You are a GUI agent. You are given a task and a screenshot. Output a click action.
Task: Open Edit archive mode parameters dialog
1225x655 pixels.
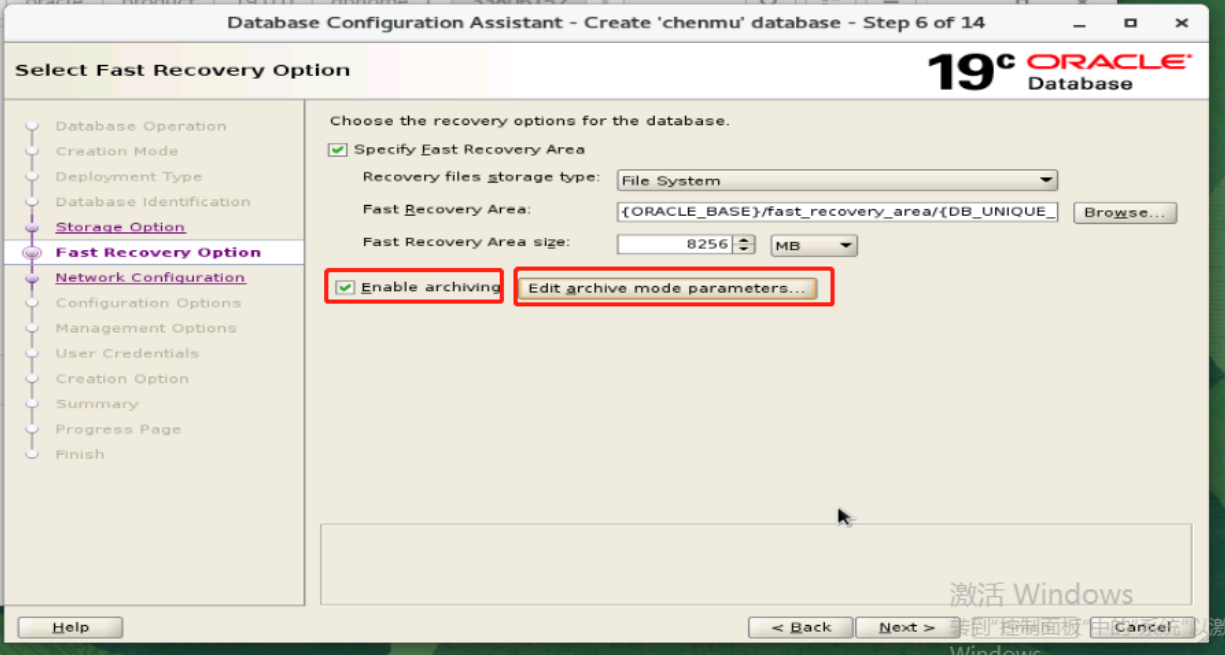667,289
